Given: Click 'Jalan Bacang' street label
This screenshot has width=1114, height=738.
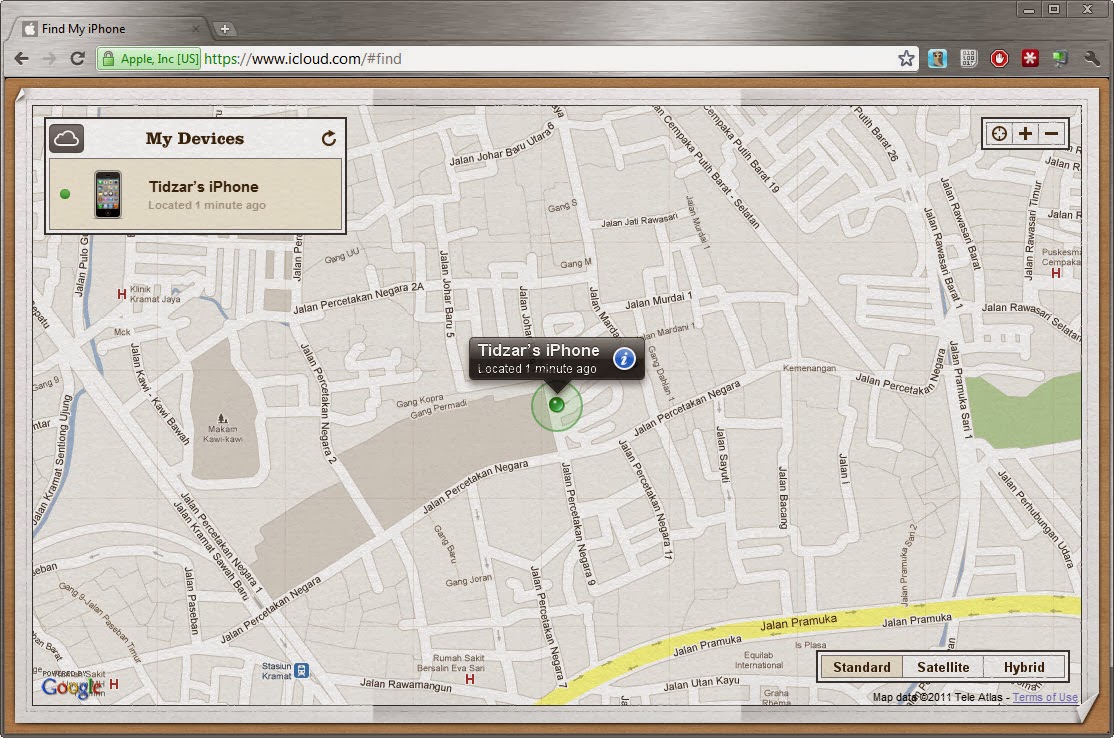Looking at the screenshot, I should [x=782, y=498].
